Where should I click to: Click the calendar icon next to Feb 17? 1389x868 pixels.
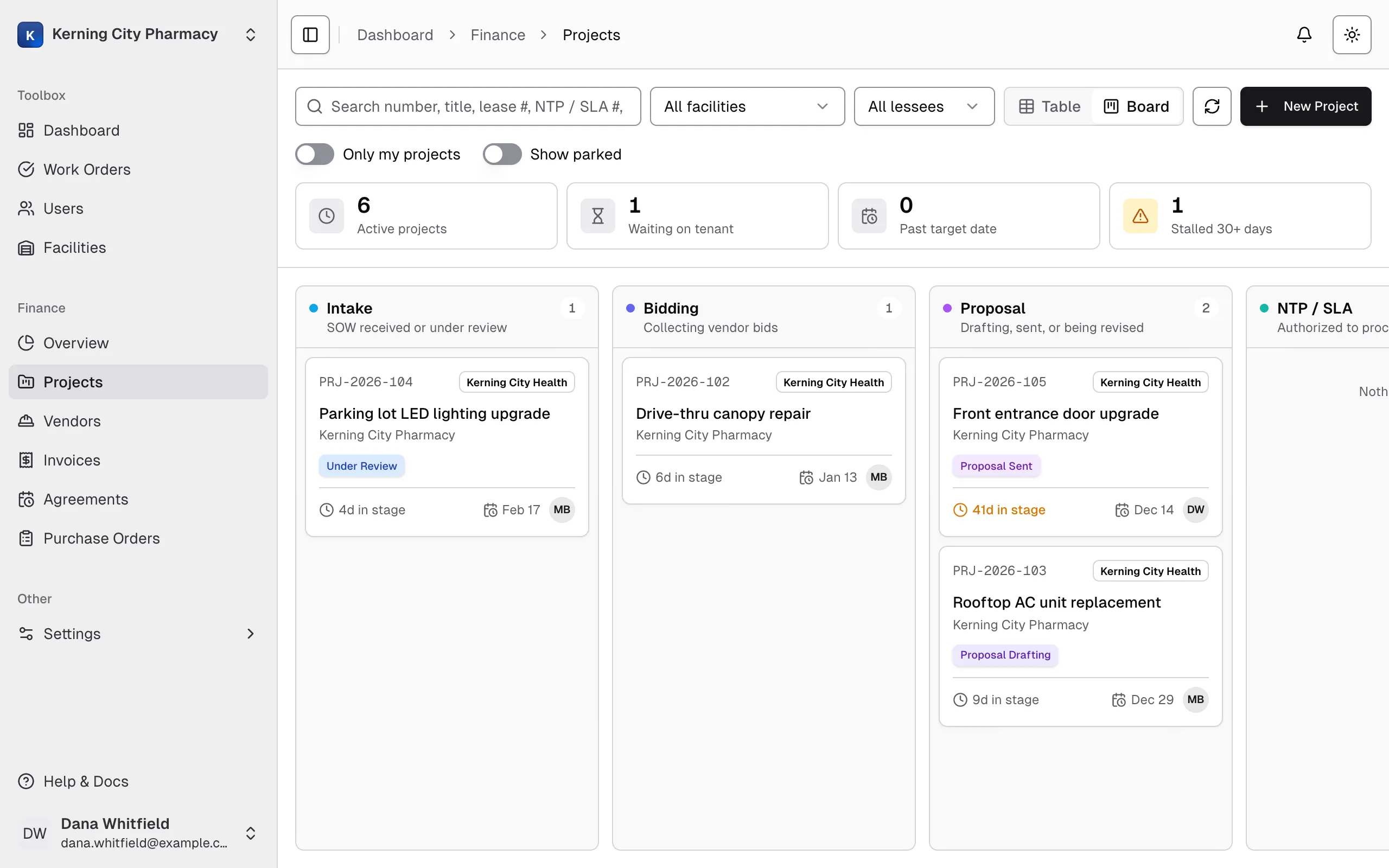pos(490,510)
